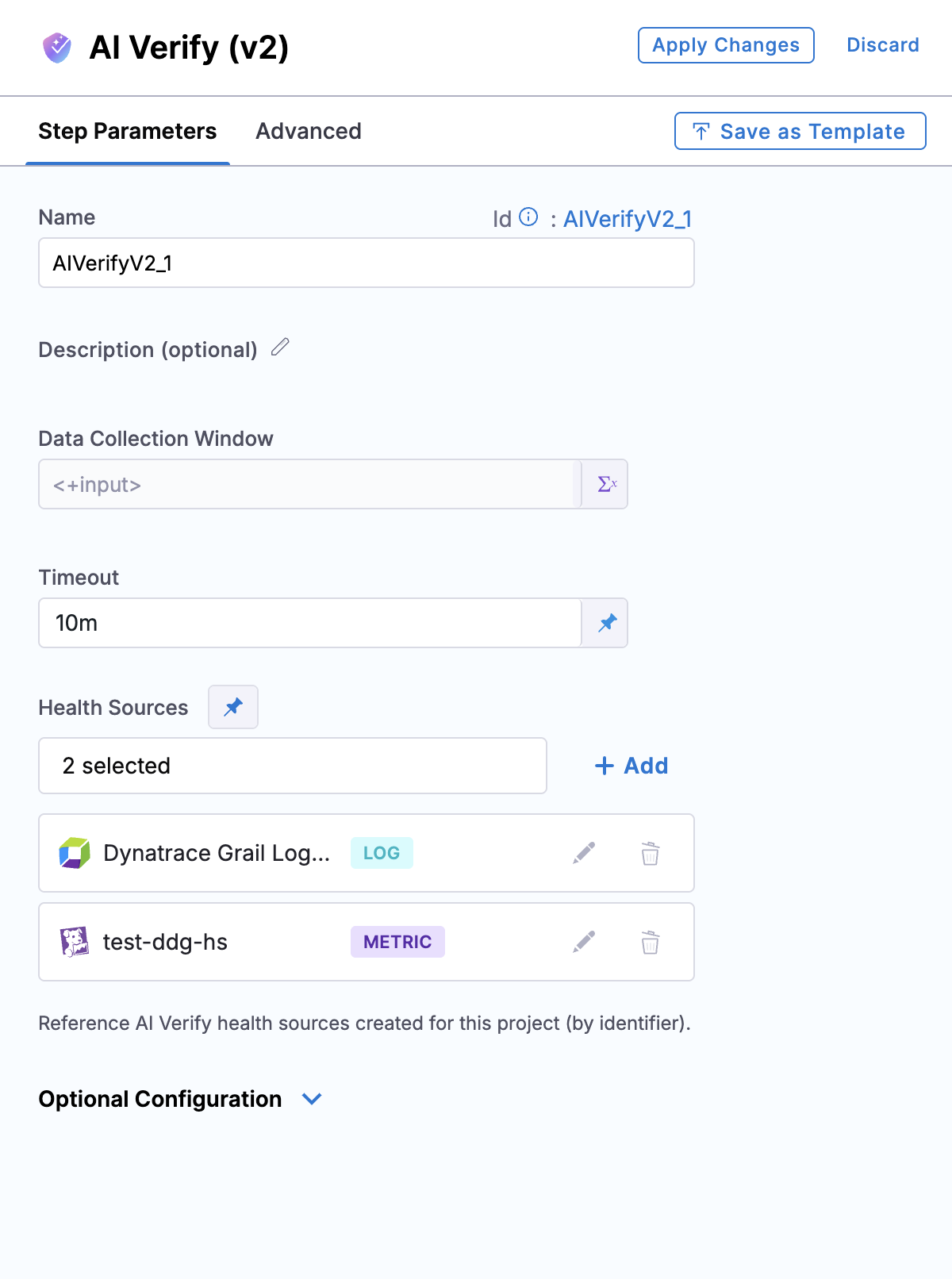Click the Discard link
Screen dimensions: 952x1279
pyautogui.click(x=883, y=45)
